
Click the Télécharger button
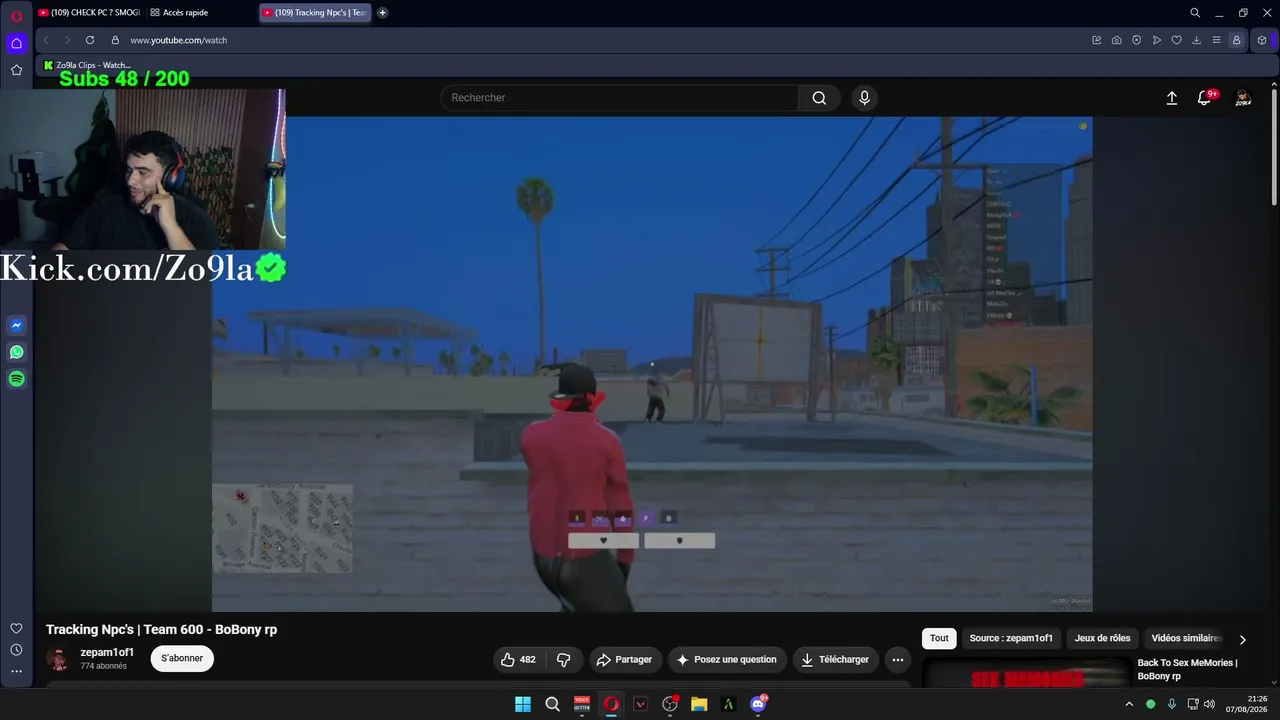(x=836, y=660)
